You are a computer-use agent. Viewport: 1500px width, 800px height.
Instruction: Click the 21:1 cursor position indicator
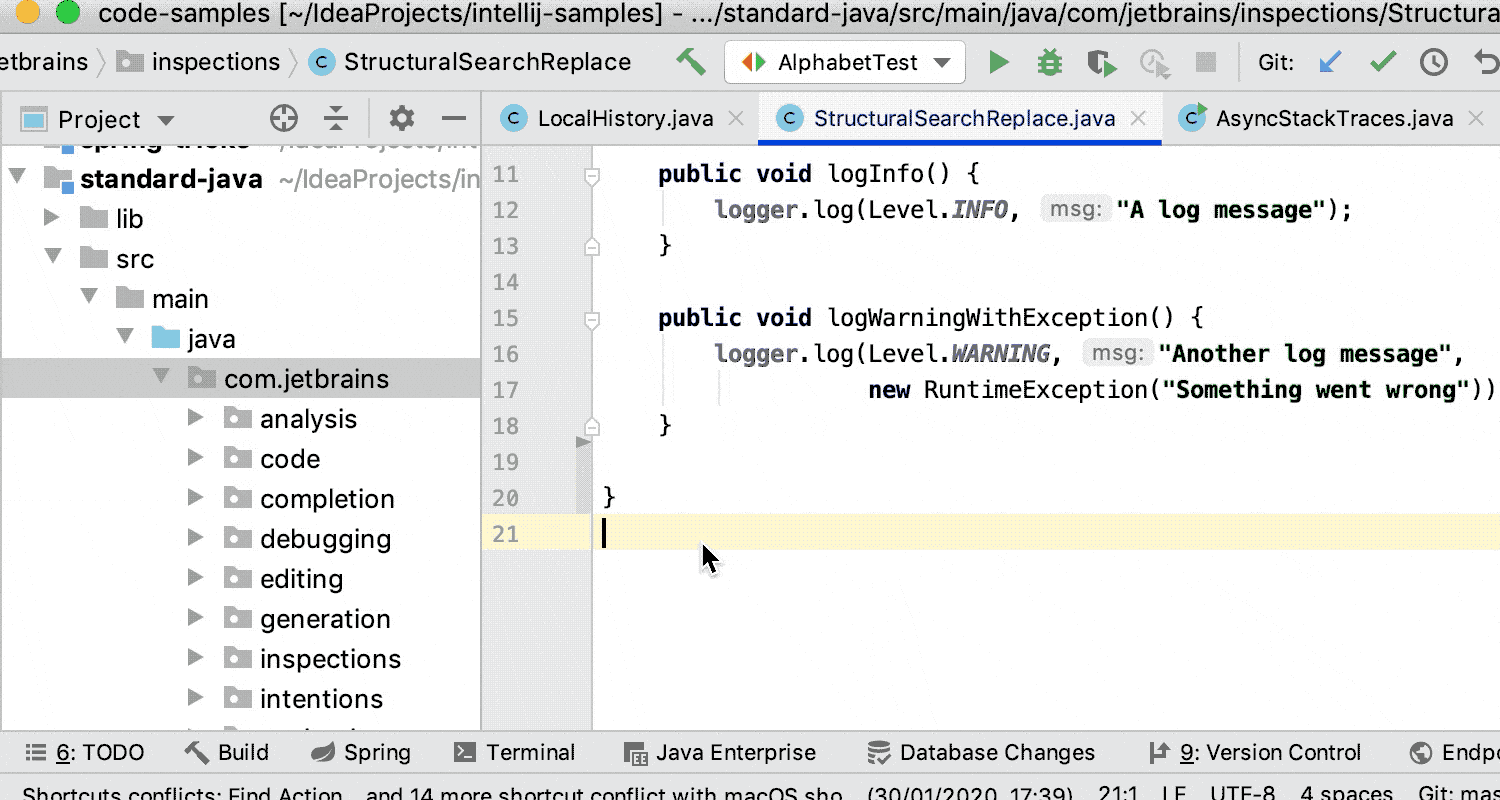pos(1118,793)
